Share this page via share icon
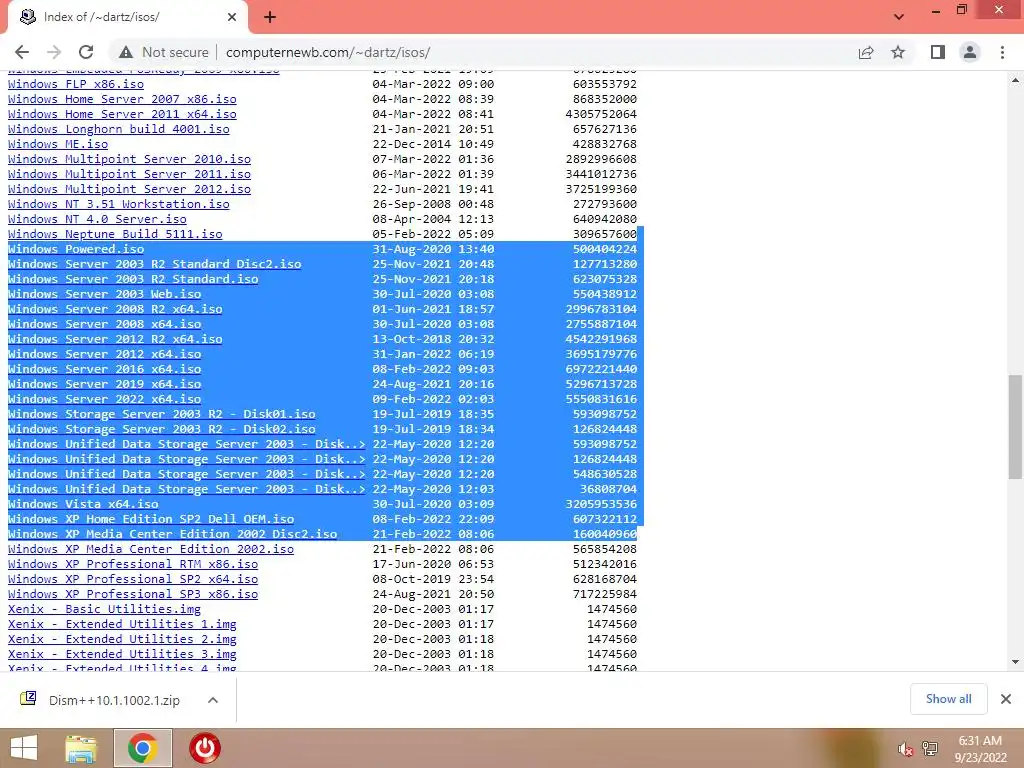Screen dimensions: 1024x768 click(866, 52)
